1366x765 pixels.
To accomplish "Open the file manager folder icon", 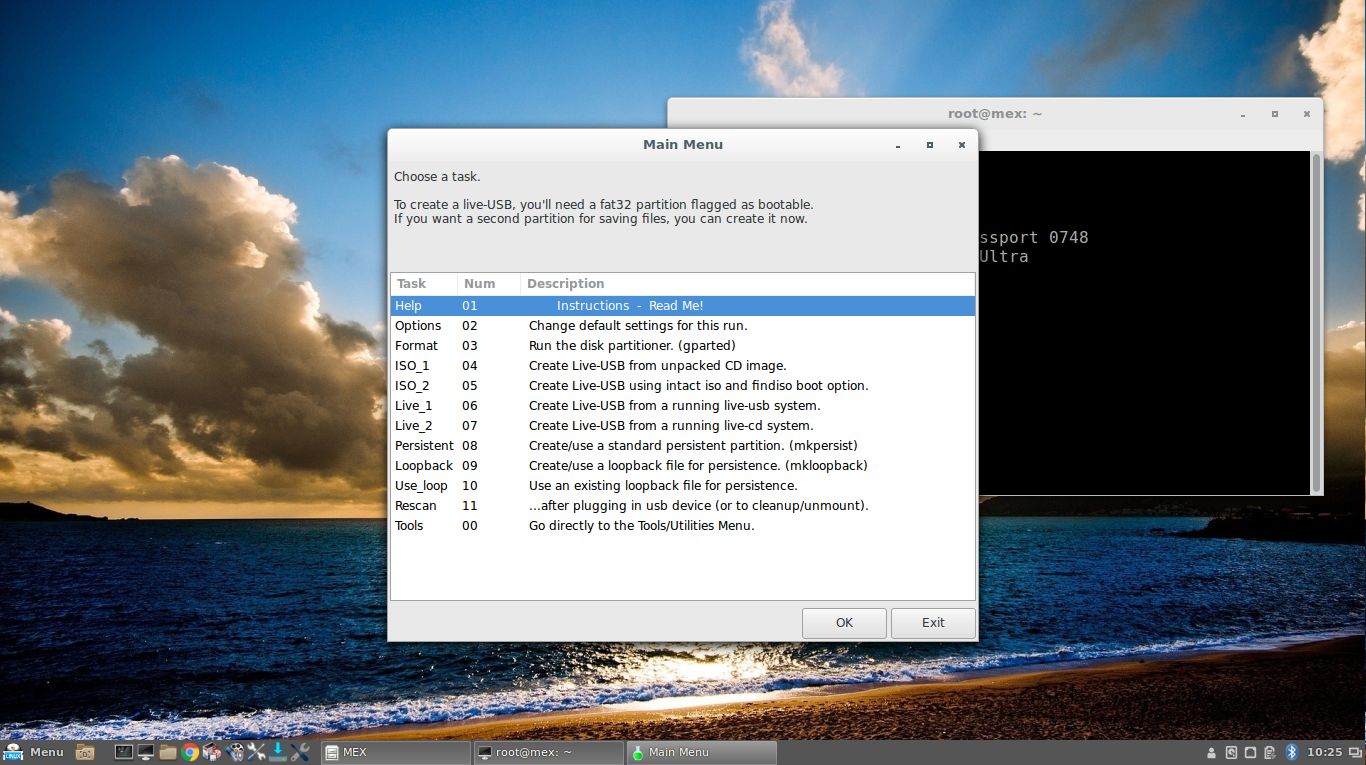I will (x=168, y=752).
